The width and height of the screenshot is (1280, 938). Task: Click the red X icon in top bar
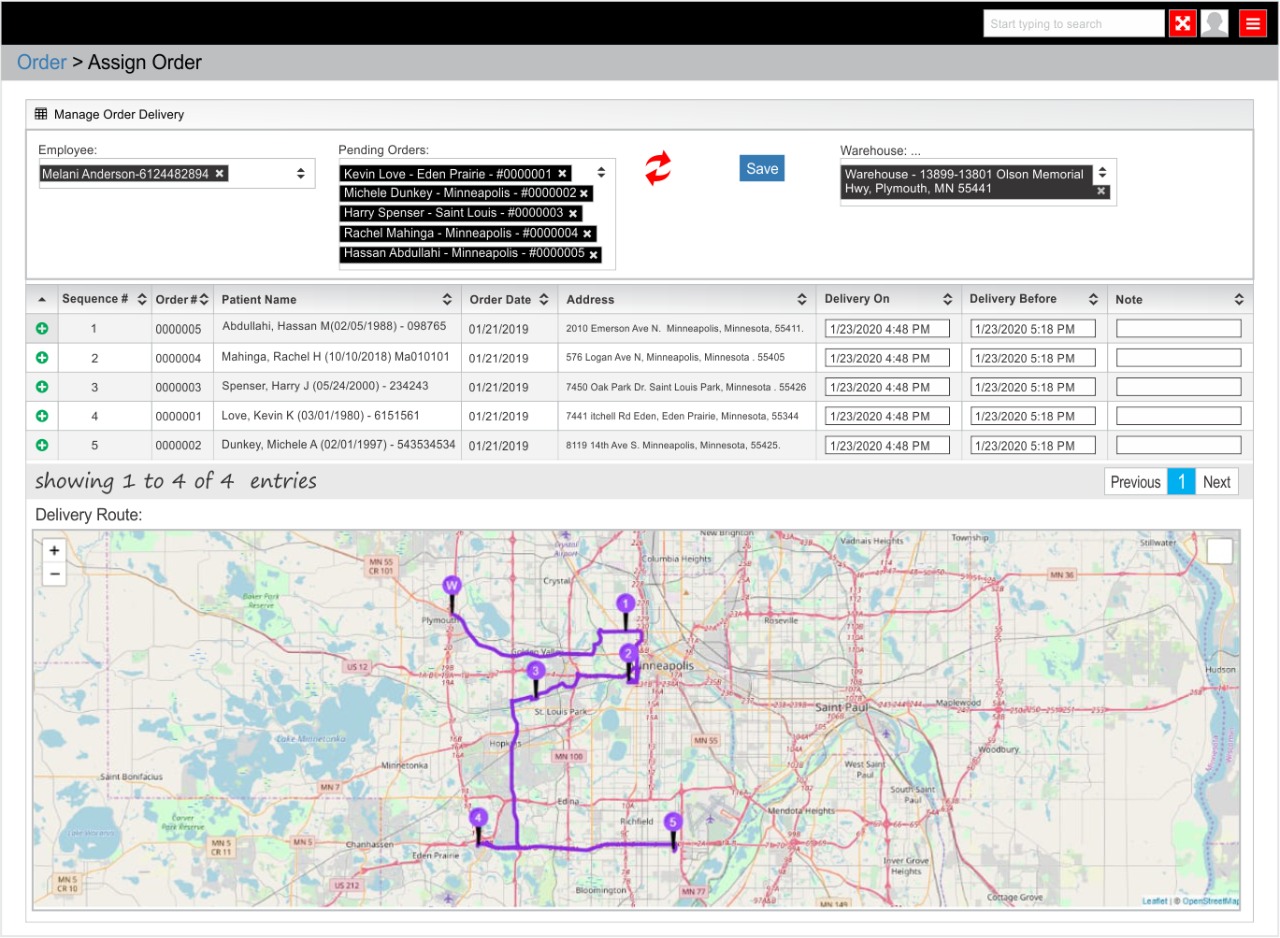tap(1183, 24)
